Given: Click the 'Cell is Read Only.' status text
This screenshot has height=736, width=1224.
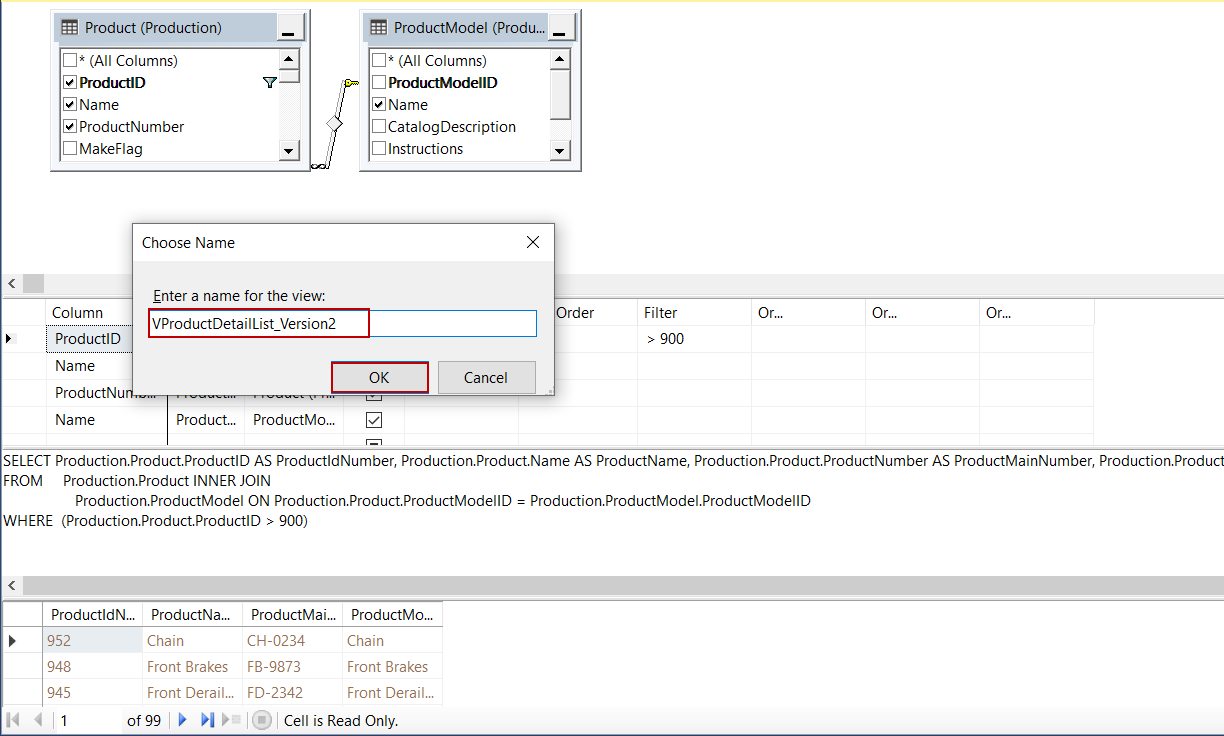Looking at the screenshot, I should (x=341, y=720).
